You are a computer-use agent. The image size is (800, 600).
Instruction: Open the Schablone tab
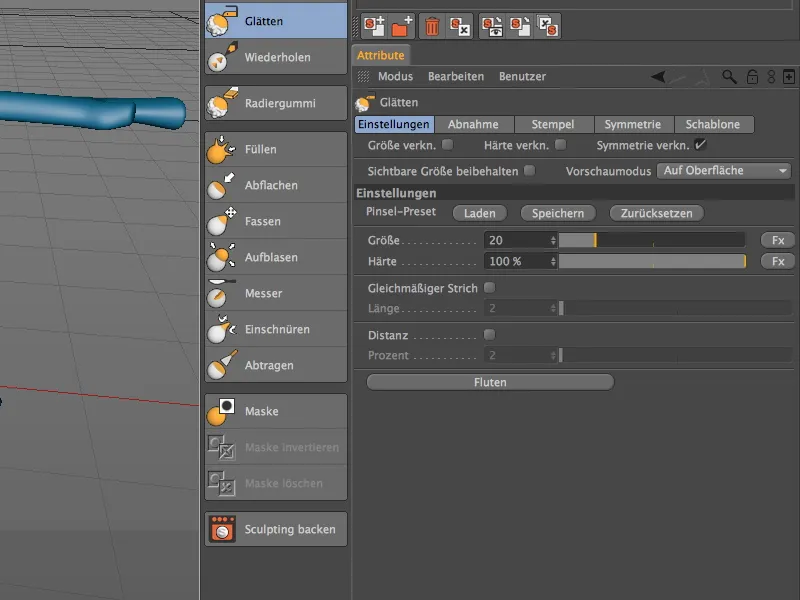click(713, 124)
